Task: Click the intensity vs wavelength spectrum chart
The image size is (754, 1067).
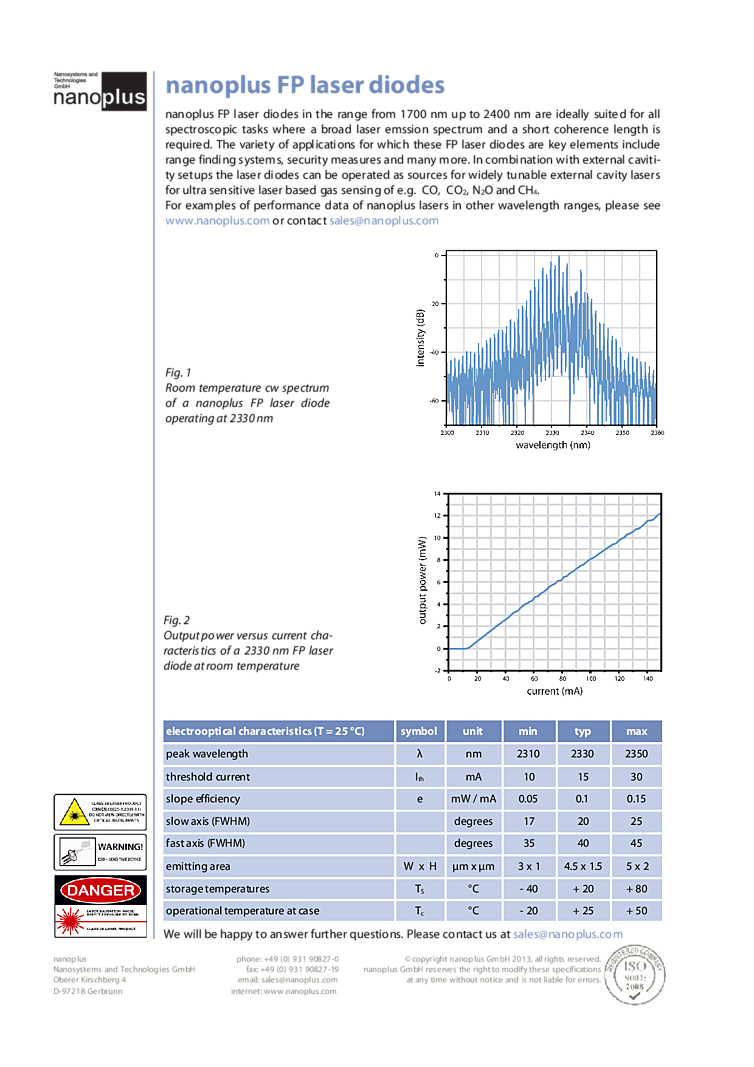Action: click(538, 348)
